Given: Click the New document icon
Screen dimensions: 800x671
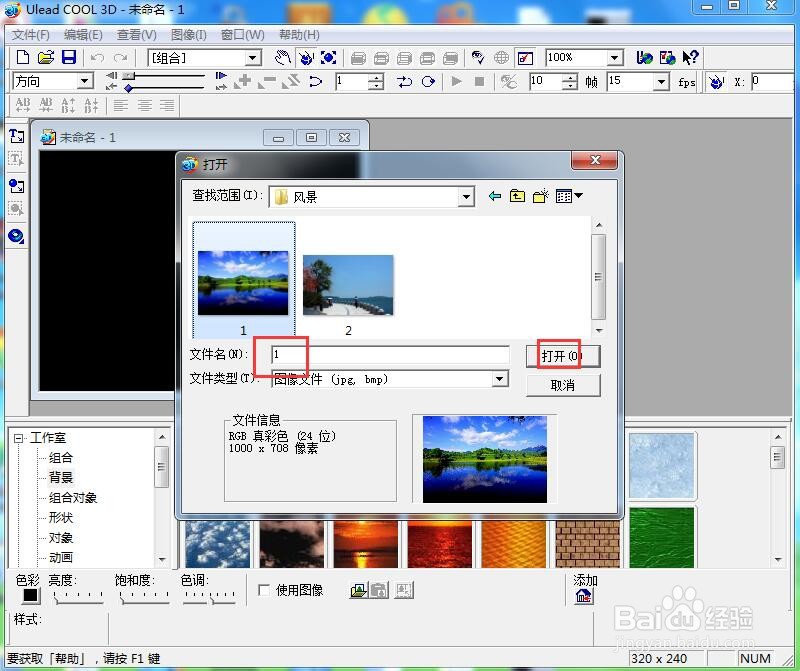Looking at the screenshot, I should [x=23, y=57].
